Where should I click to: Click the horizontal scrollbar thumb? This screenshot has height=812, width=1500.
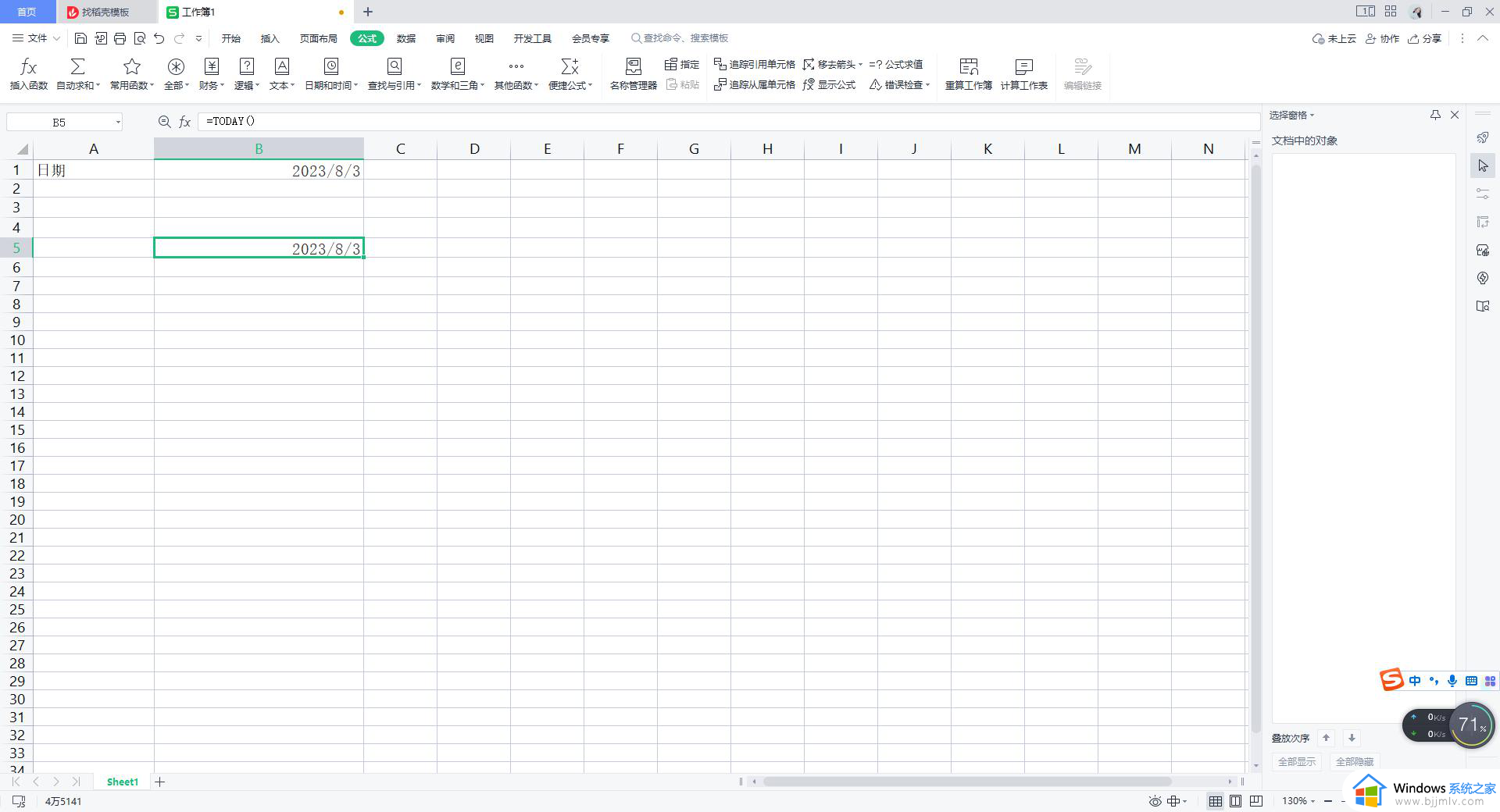pos(967,782)
